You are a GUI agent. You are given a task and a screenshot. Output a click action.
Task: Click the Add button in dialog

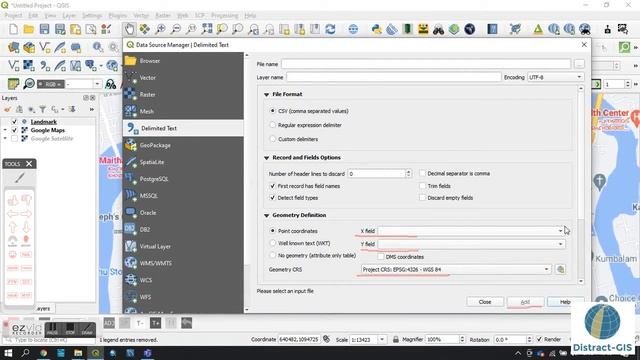[525, 302]
